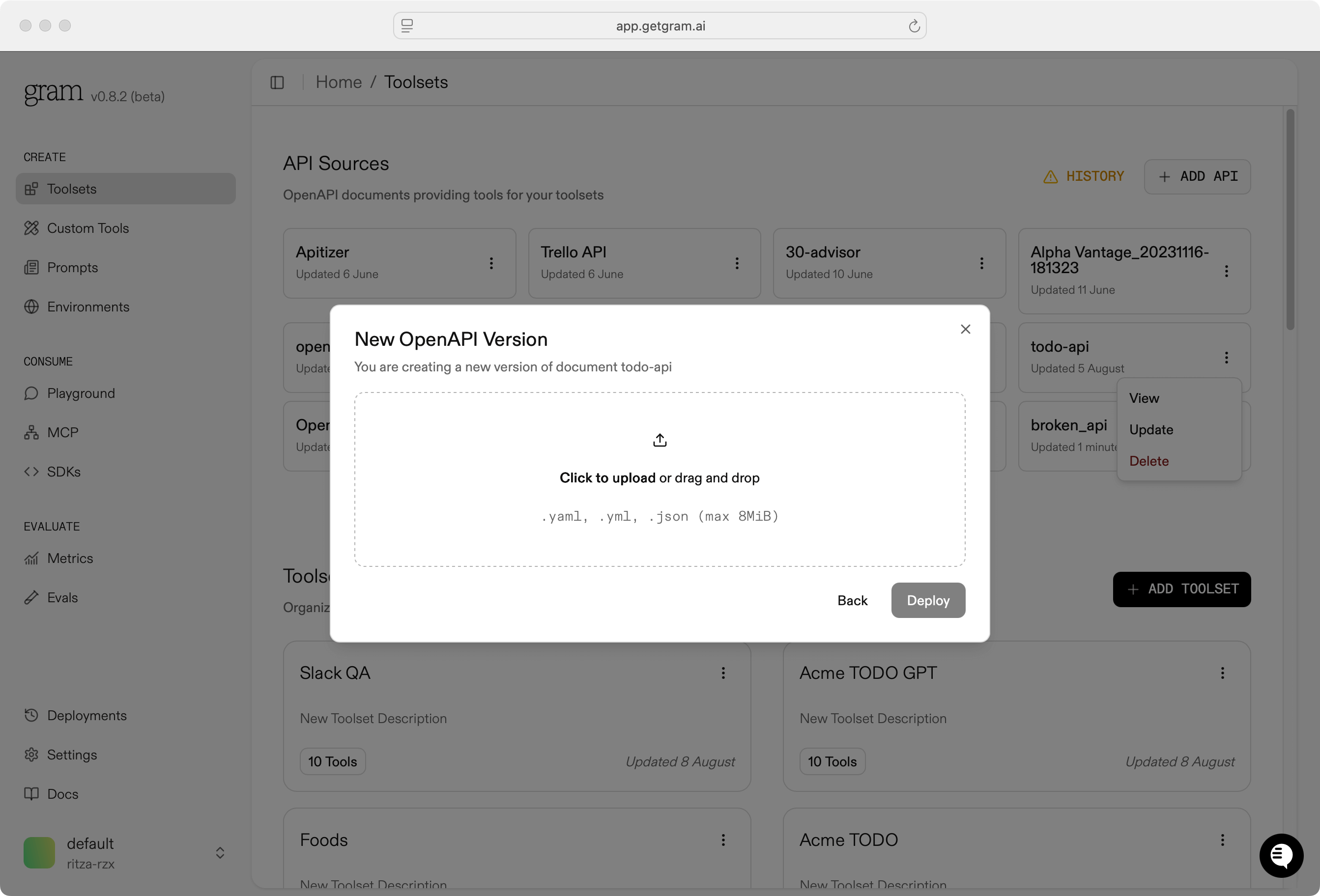Expand the workspace switcher for ritza-rzx

click(x=219, y=852)
